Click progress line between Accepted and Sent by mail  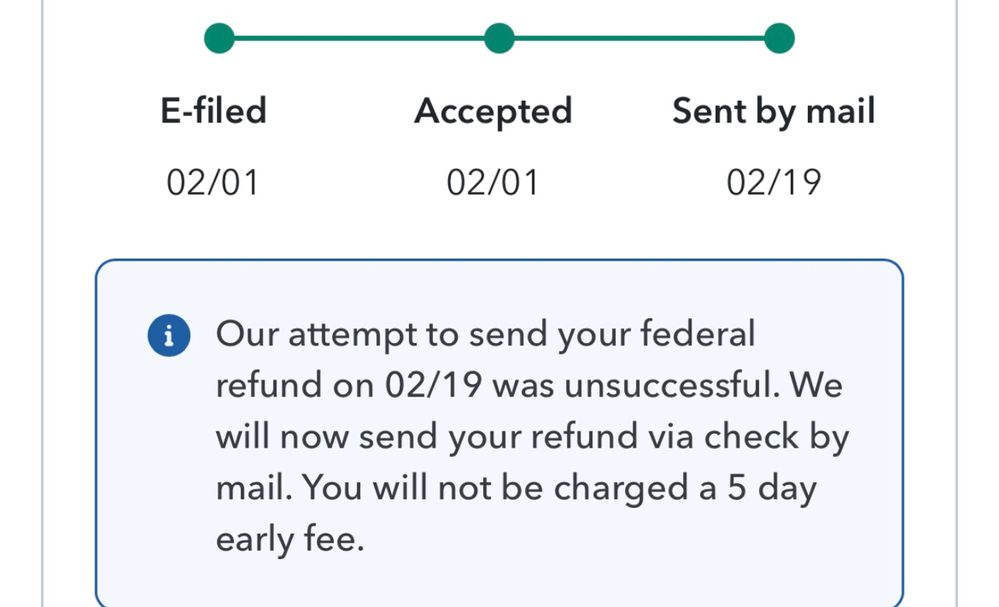point(639,39)
